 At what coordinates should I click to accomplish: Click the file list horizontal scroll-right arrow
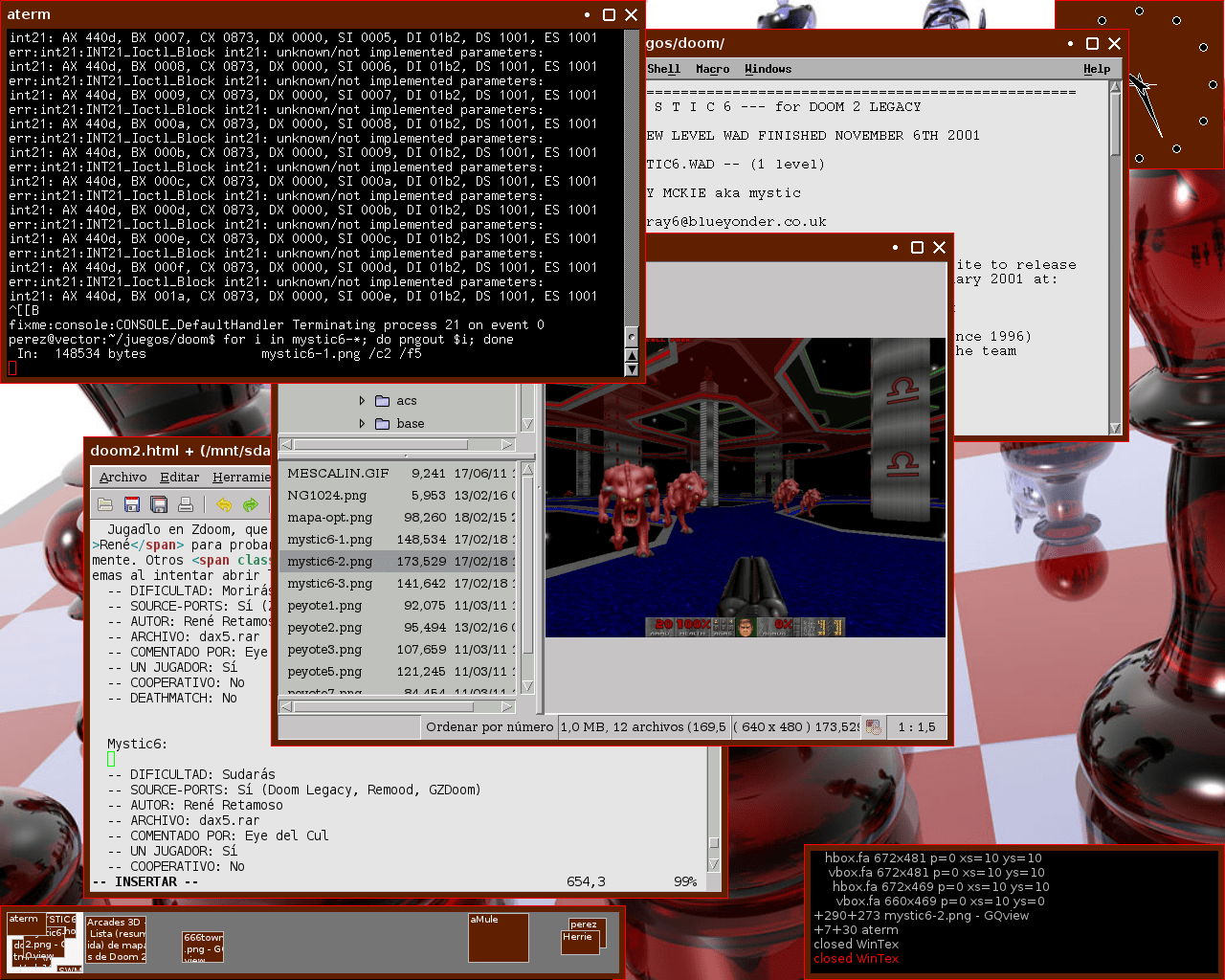pos(507,707)
